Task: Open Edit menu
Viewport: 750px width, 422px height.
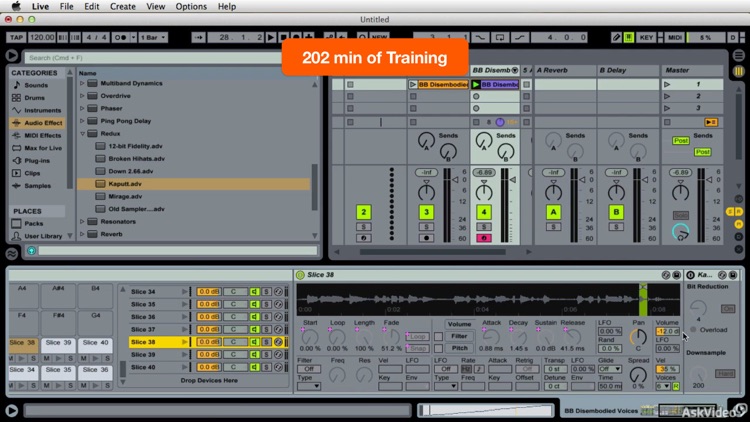Action: pos(91,6)
